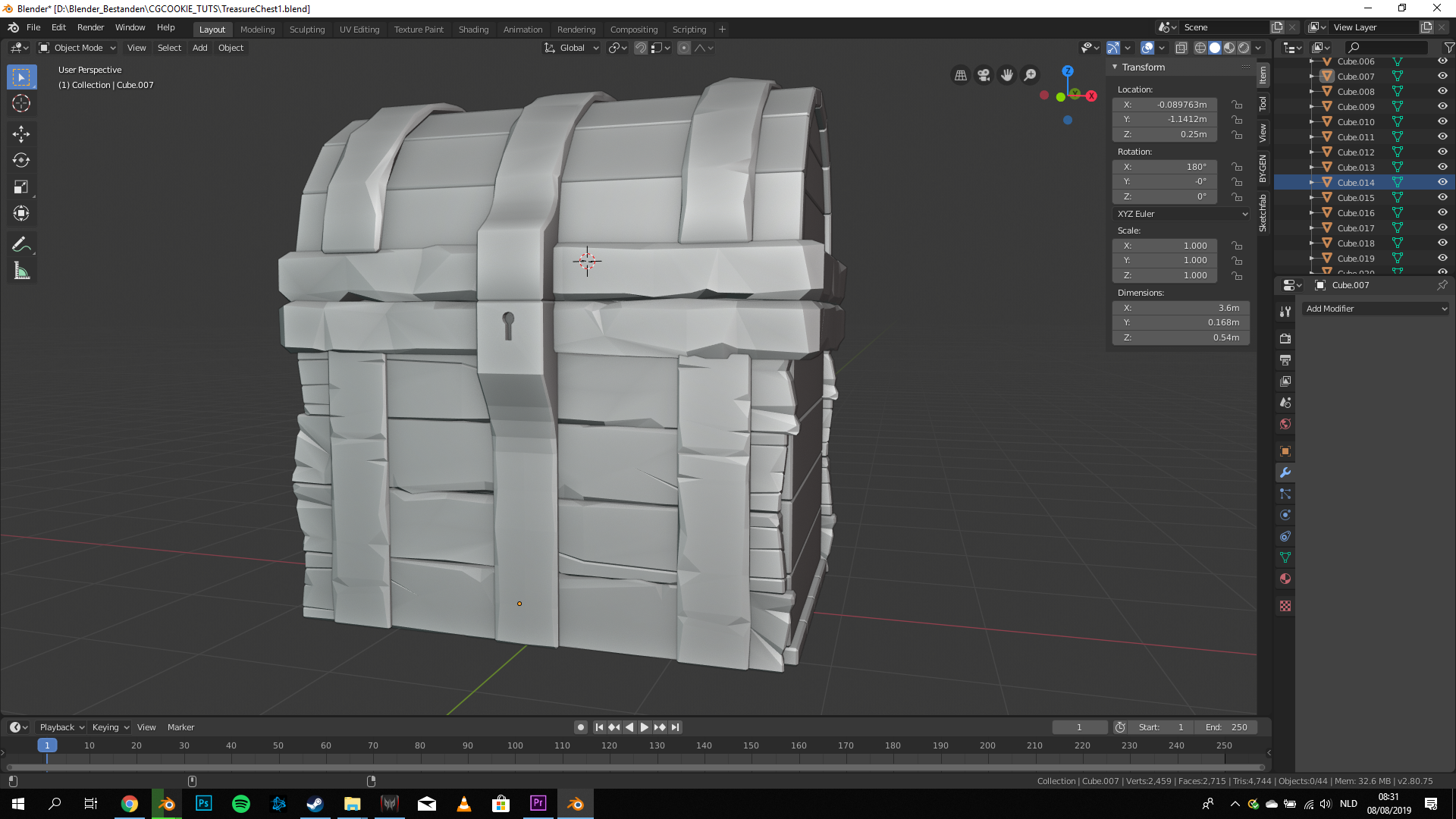Open the Object Mode dropdown
The height and width of the screenshot is (819, 1456).
click(x=77, y=48)
